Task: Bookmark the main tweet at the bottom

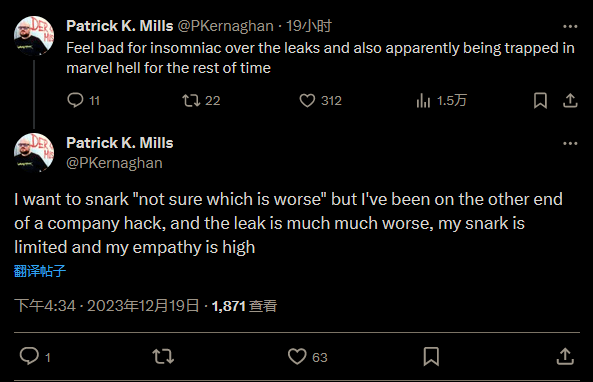Action: point(431,356)
